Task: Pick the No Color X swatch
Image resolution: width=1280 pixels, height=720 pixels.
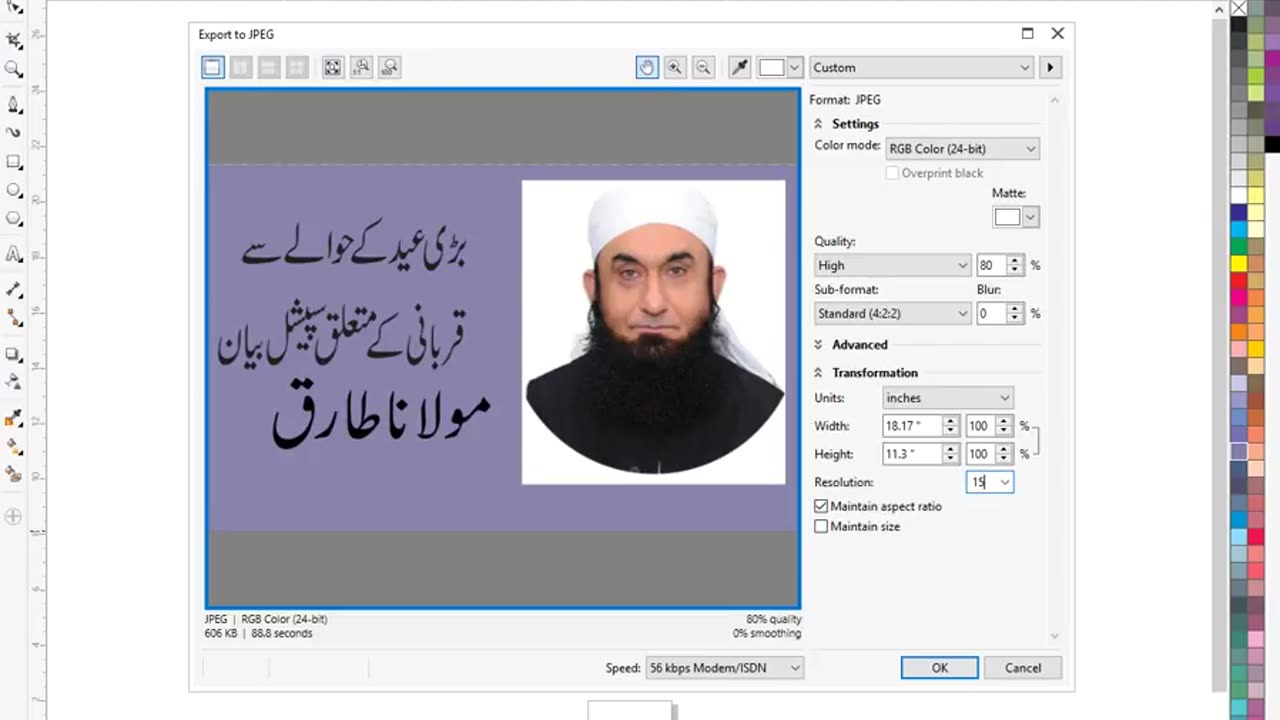Action: pyautogui.click(x=1239, y=8)
